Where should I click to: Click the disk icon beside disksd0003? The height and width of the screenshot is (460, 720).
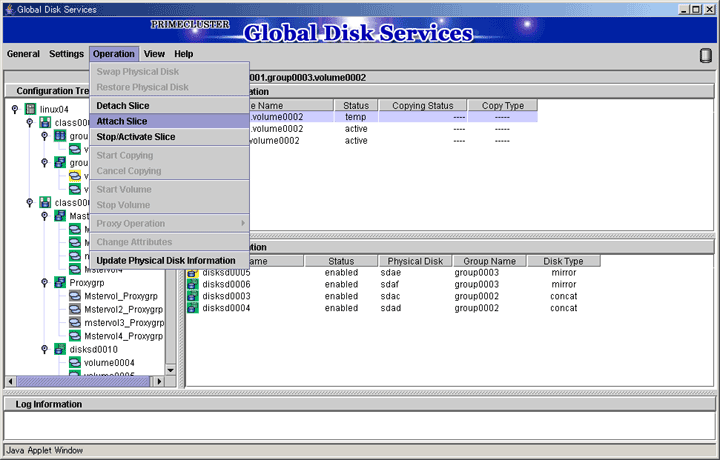pyautogui.click(x=193, y=296)
